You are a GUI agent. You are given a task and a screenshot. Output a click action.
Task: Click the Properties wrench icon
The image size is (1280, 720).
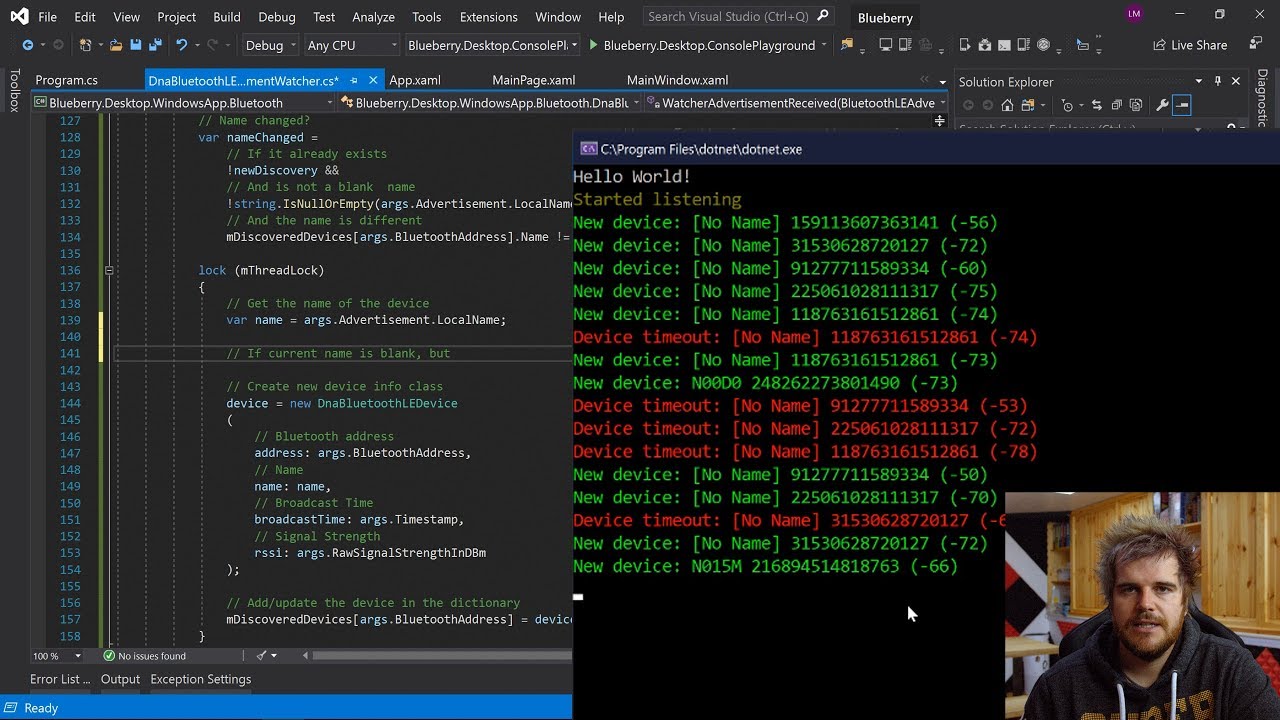(1162, 105)
